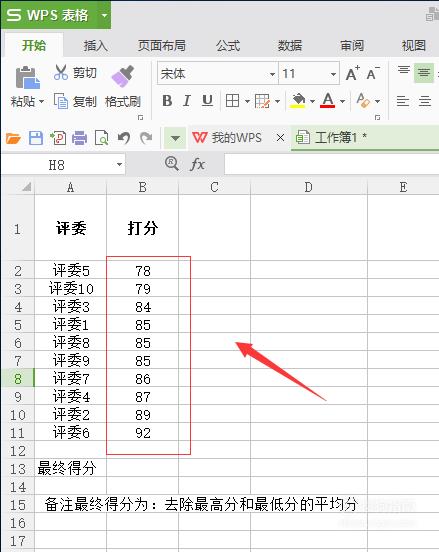
Task: Click the draw border table icon
Action: point(262,101)
